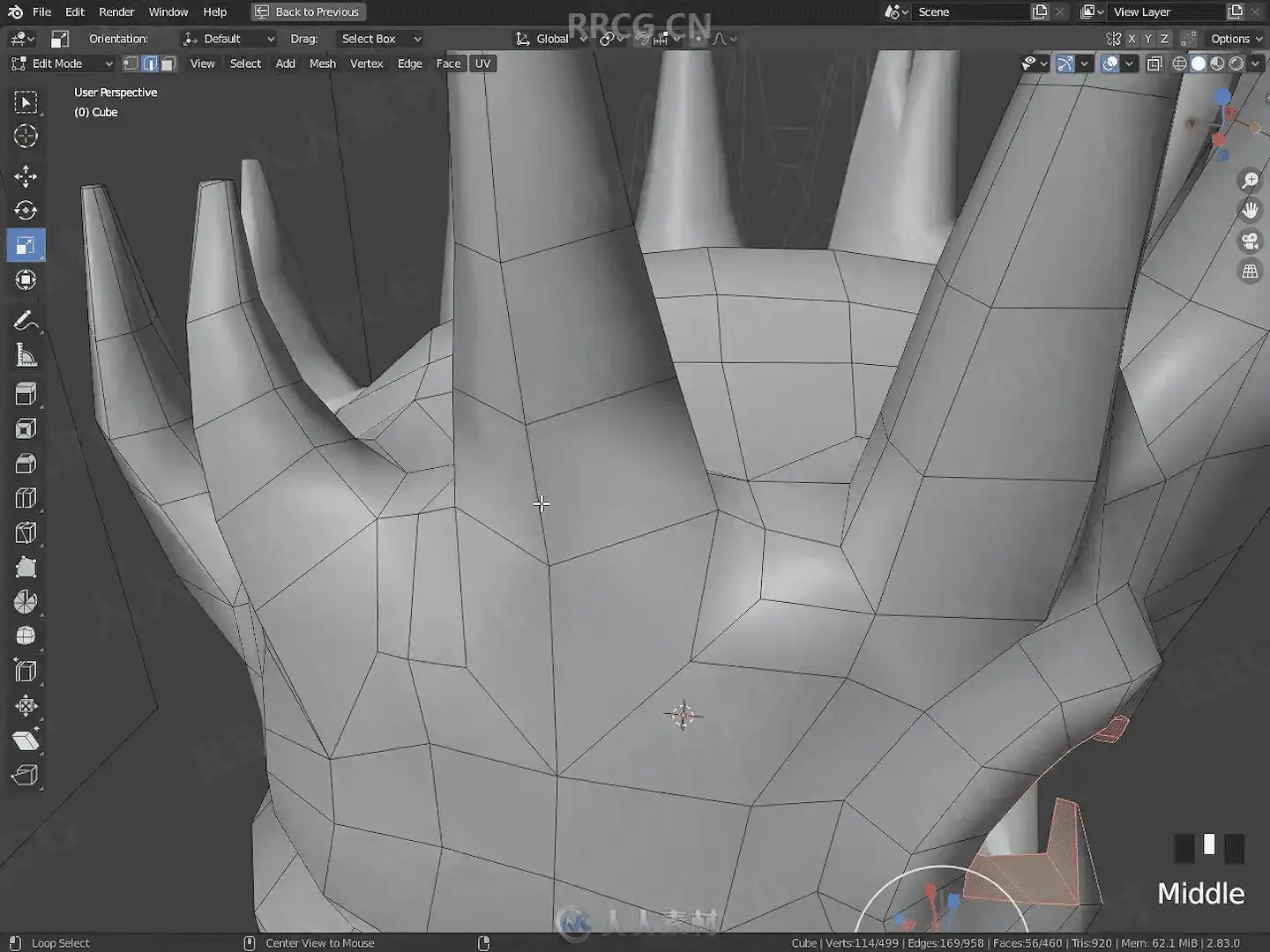Open the File menu
Viewport: 1270px width, 952px height.
[41, 12]
